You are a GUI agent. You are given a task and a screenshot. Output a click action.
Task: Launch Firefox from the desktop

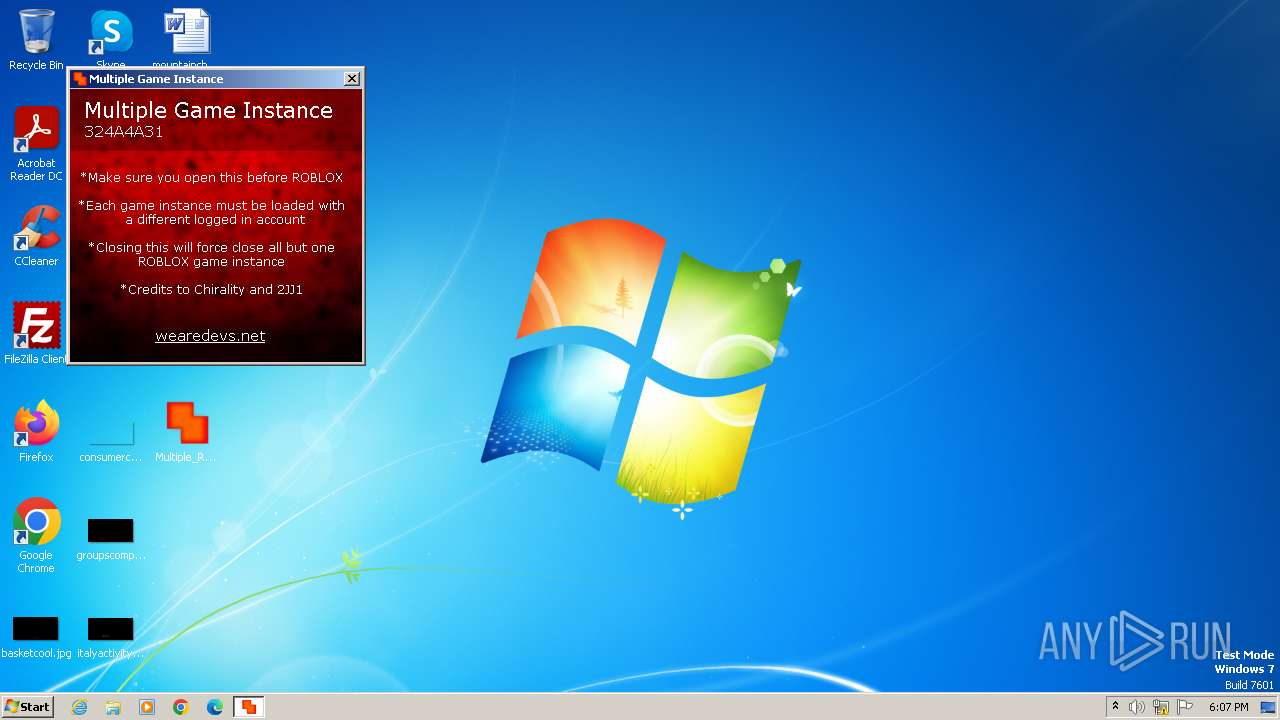tap(36, 431)
